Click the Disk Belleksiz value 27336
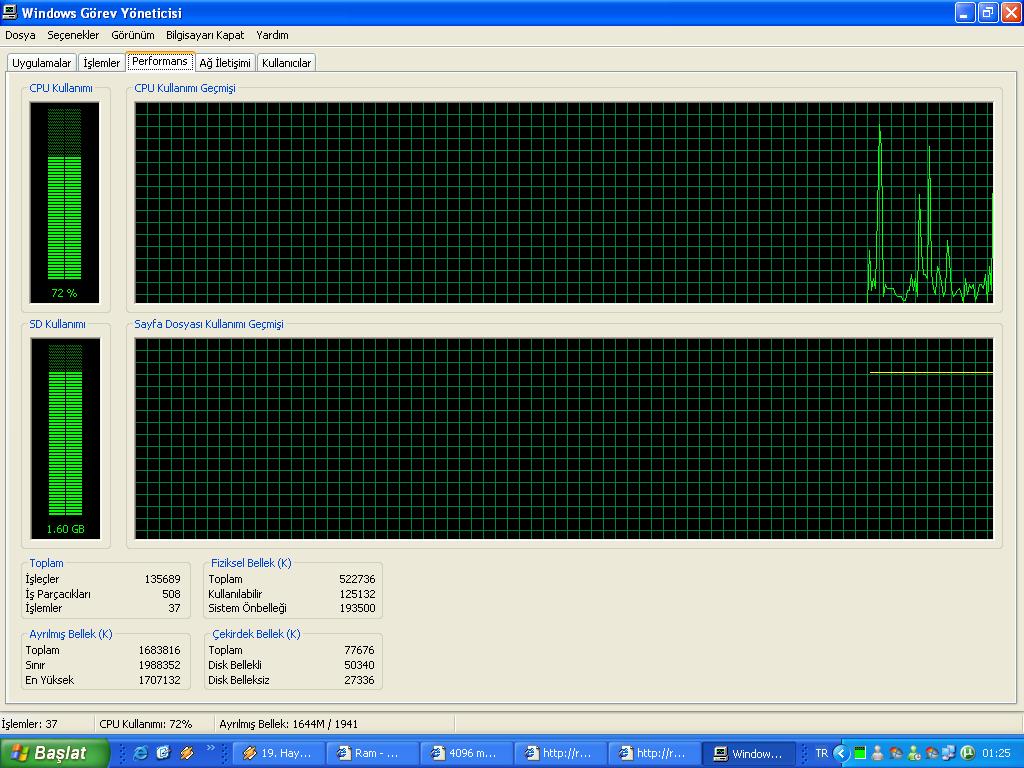This screenshot has width=1024, height=768. [x=359, y=680]
